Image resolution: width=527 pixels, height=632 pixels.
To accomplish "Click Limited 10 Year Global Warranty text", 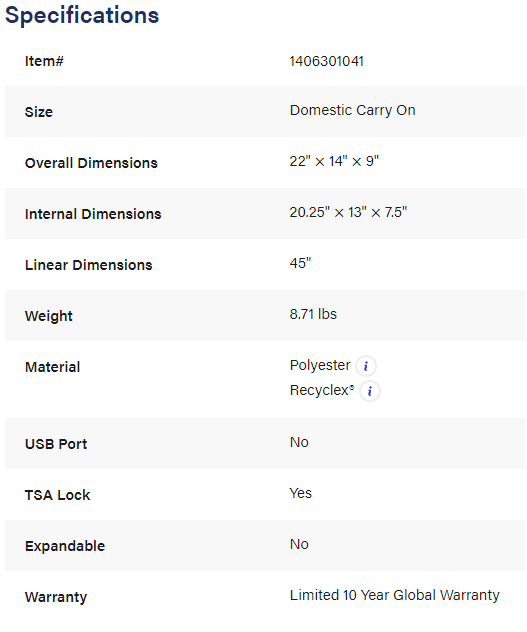I will coord(394,595).
